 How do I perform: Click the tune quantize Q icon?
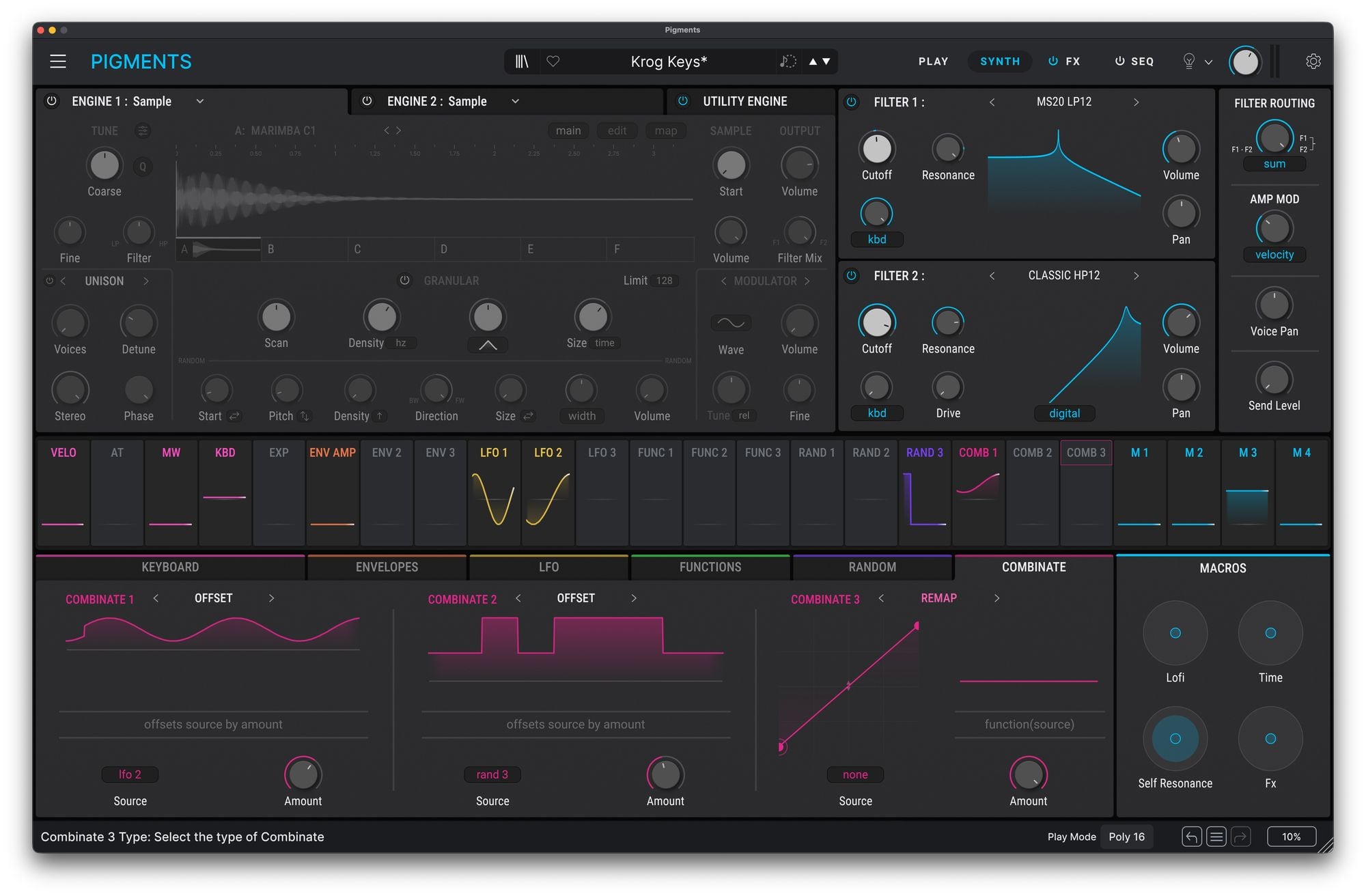(143, 166)
